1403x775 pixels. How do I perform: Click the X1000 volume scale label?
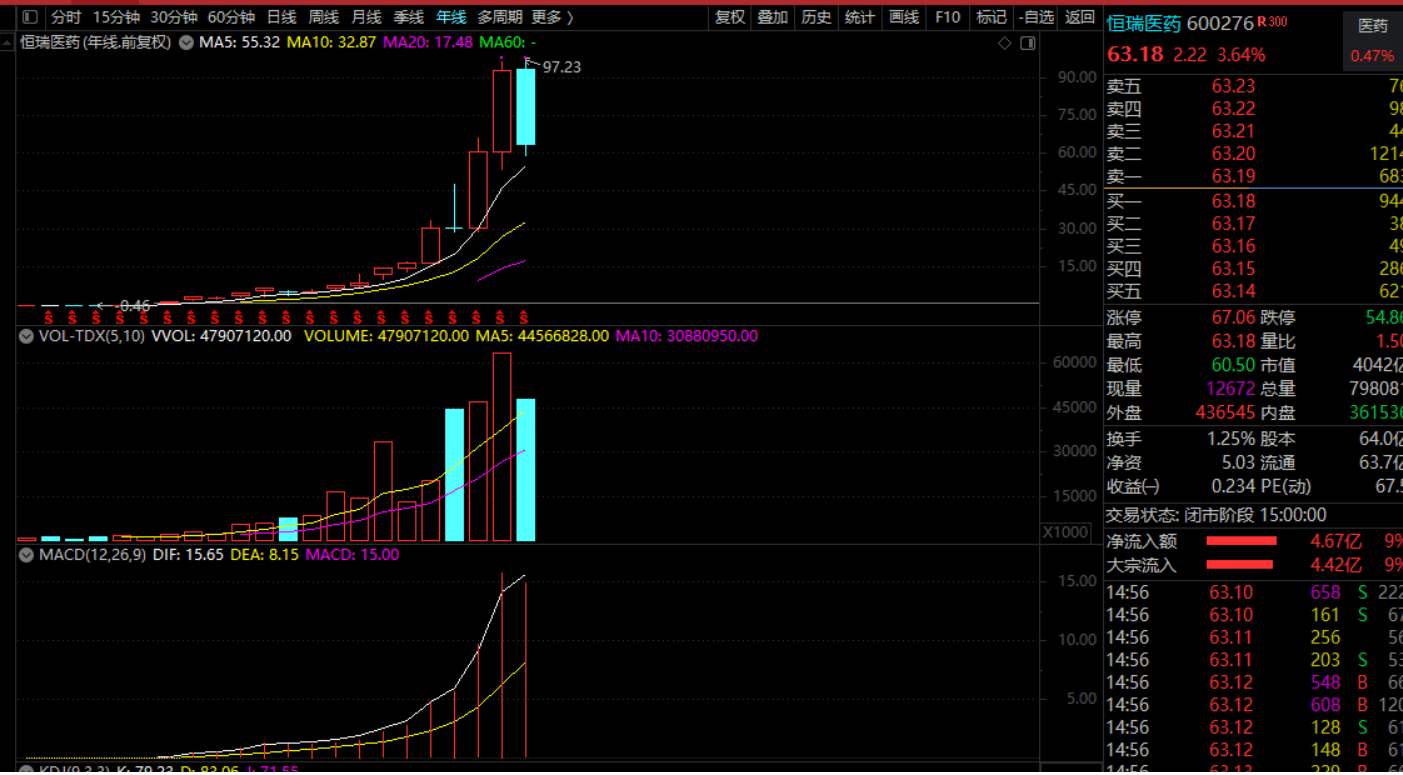point(1067,532)
